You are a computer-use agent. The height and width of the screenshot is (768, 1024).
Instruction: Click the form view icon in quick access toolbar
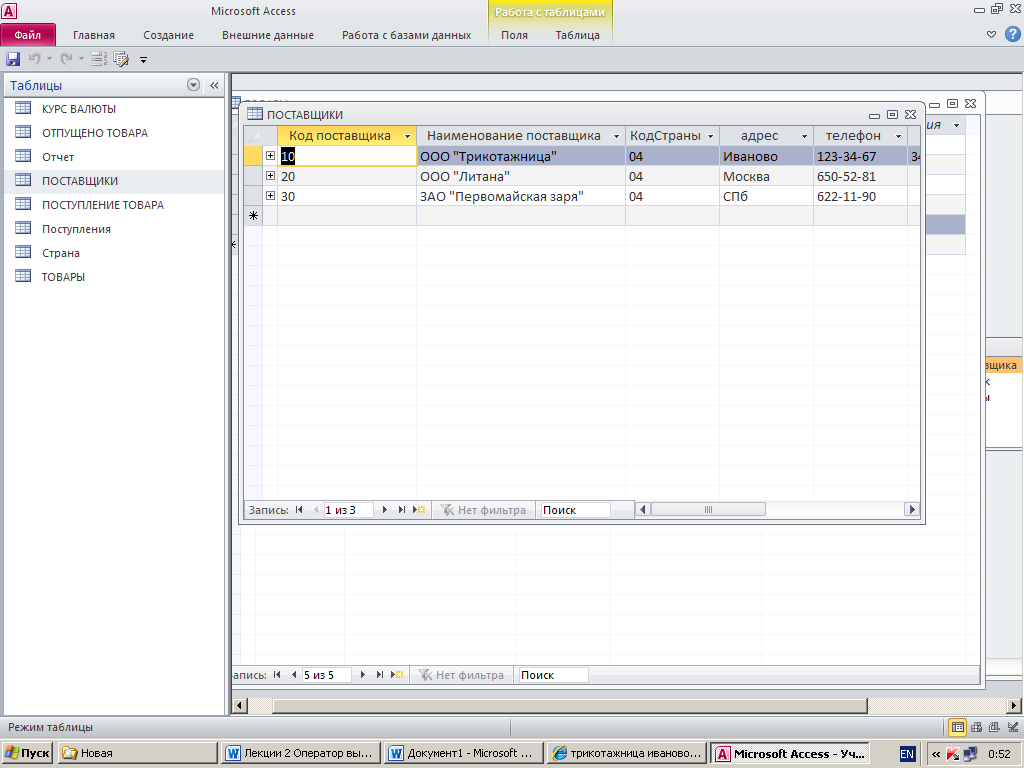pyautogui.click(x=99, y=59)
